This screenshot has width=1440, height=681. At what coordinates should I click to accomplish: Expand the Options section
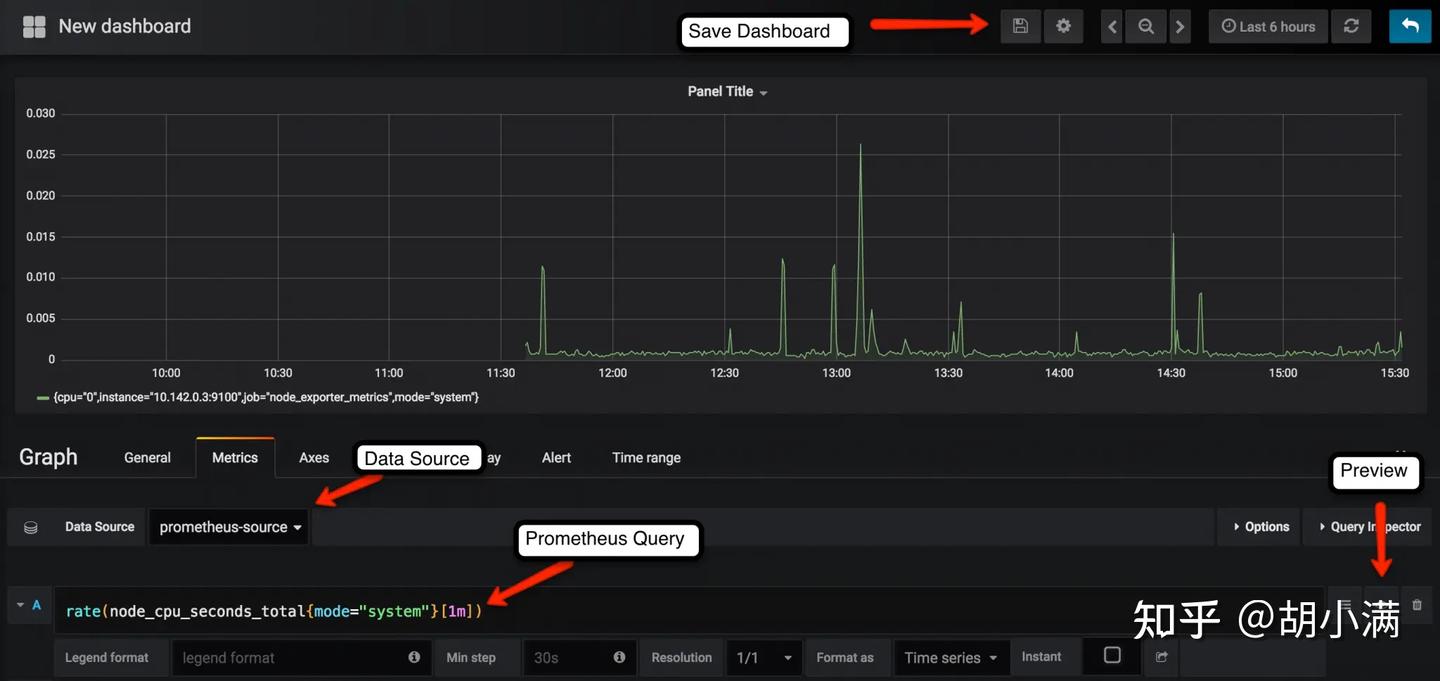[x=1260, y=527]
